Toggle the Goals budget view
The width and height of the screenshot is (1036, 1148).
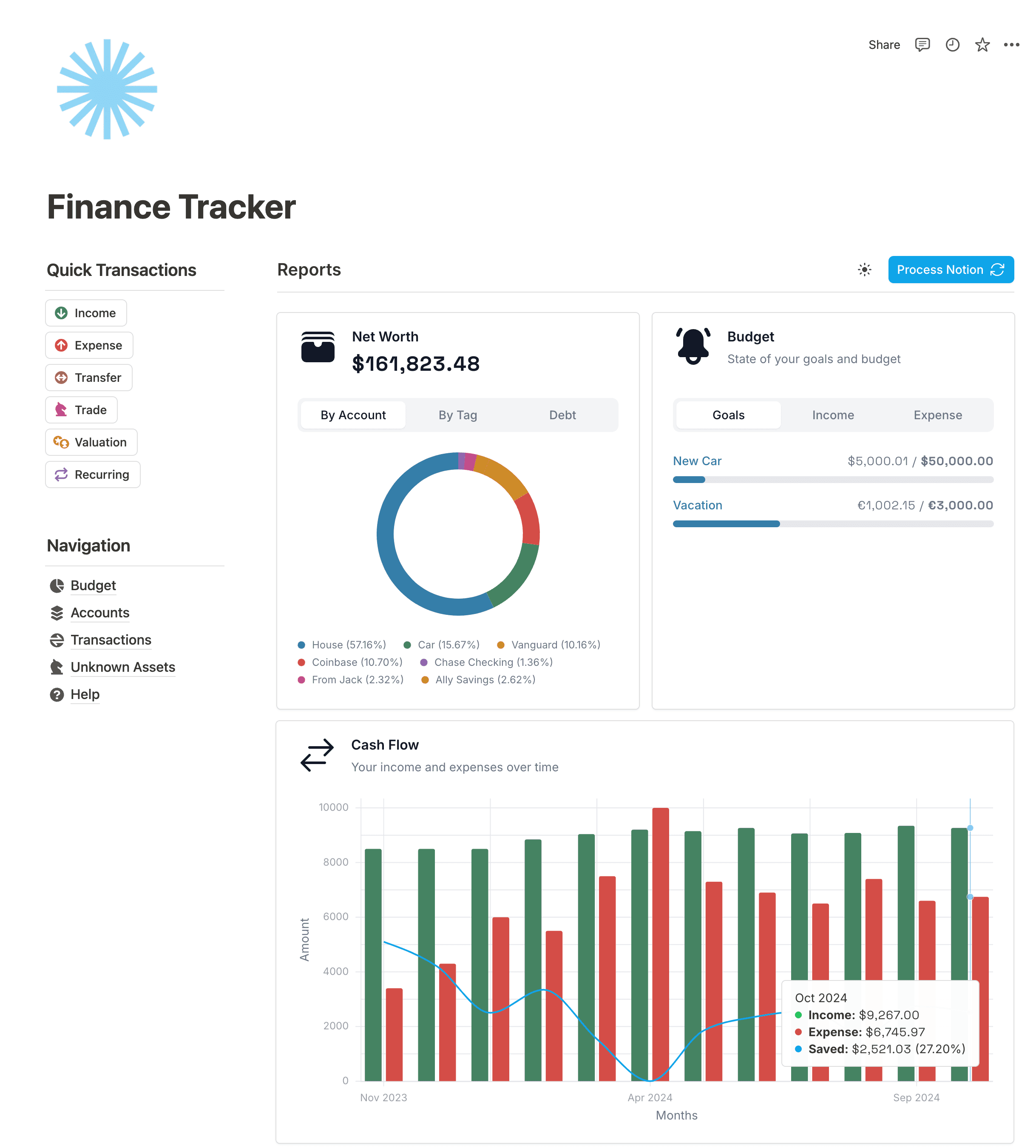[x=726, y=414]
